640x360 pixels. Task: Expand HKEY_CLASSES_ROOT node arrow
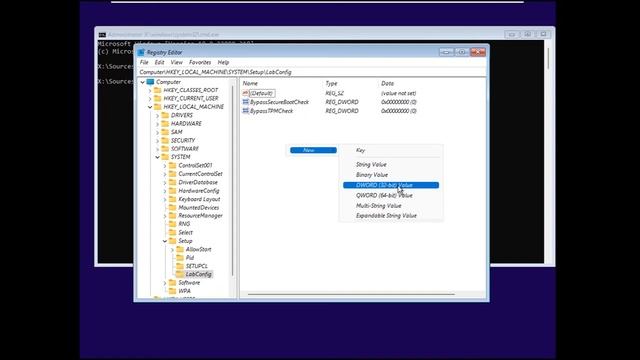point(150,90)
